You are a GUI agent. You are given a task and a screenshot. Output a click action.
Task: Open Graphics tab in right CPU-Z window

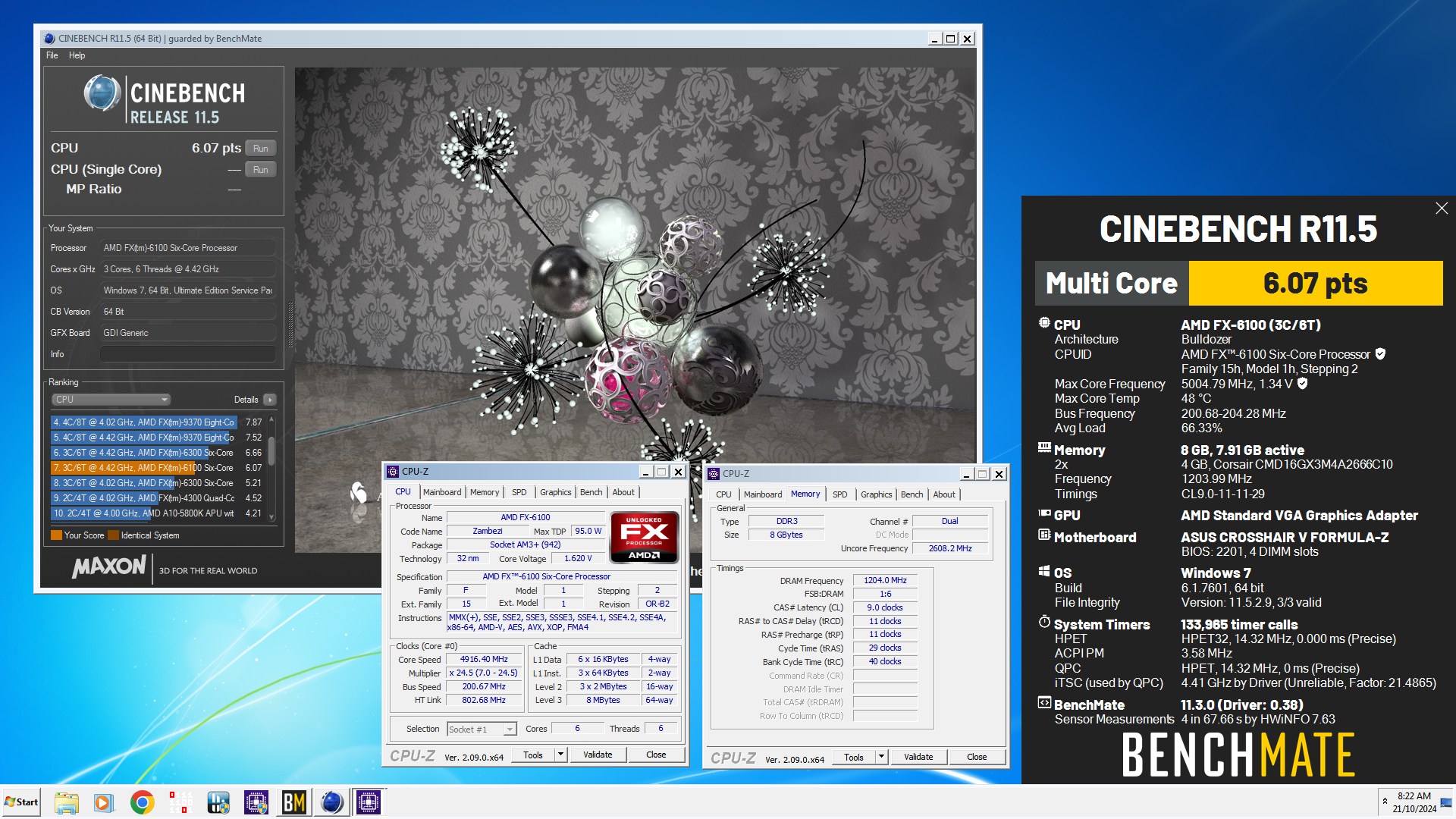click(876, 494)
